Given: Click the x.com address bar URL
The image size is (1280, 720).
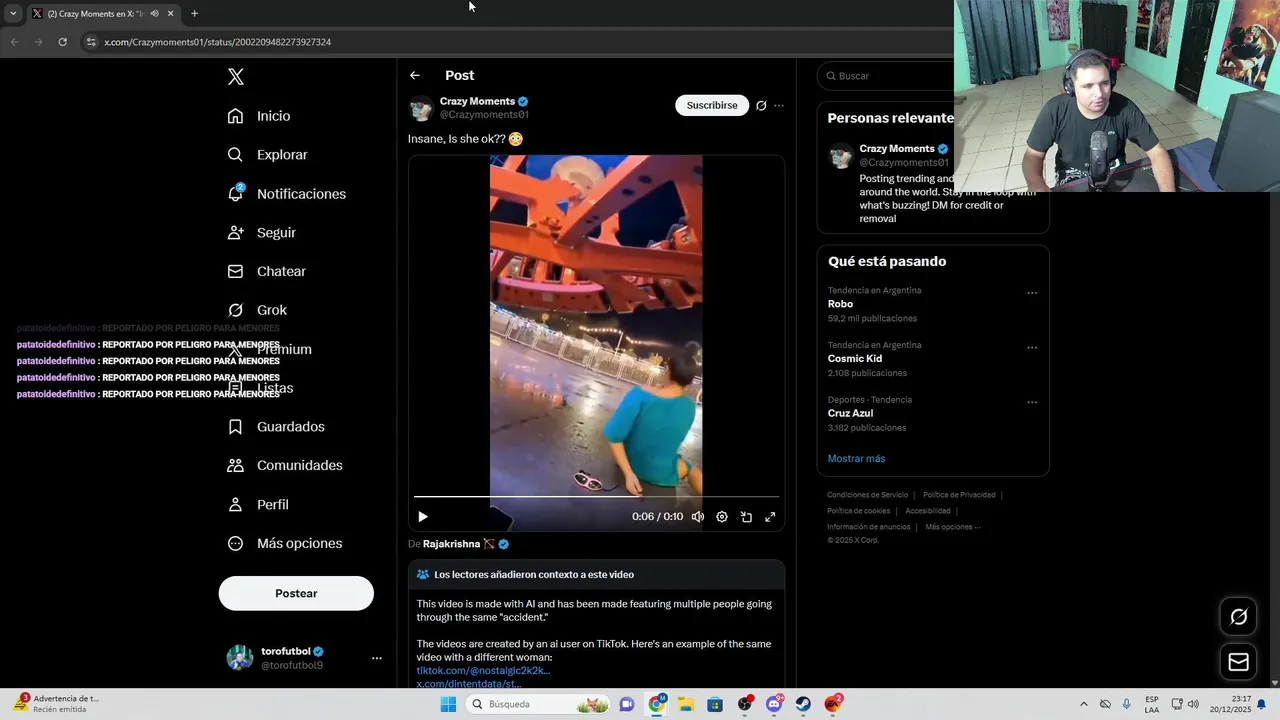Looking at the screenshot, I should pos(218,42).
